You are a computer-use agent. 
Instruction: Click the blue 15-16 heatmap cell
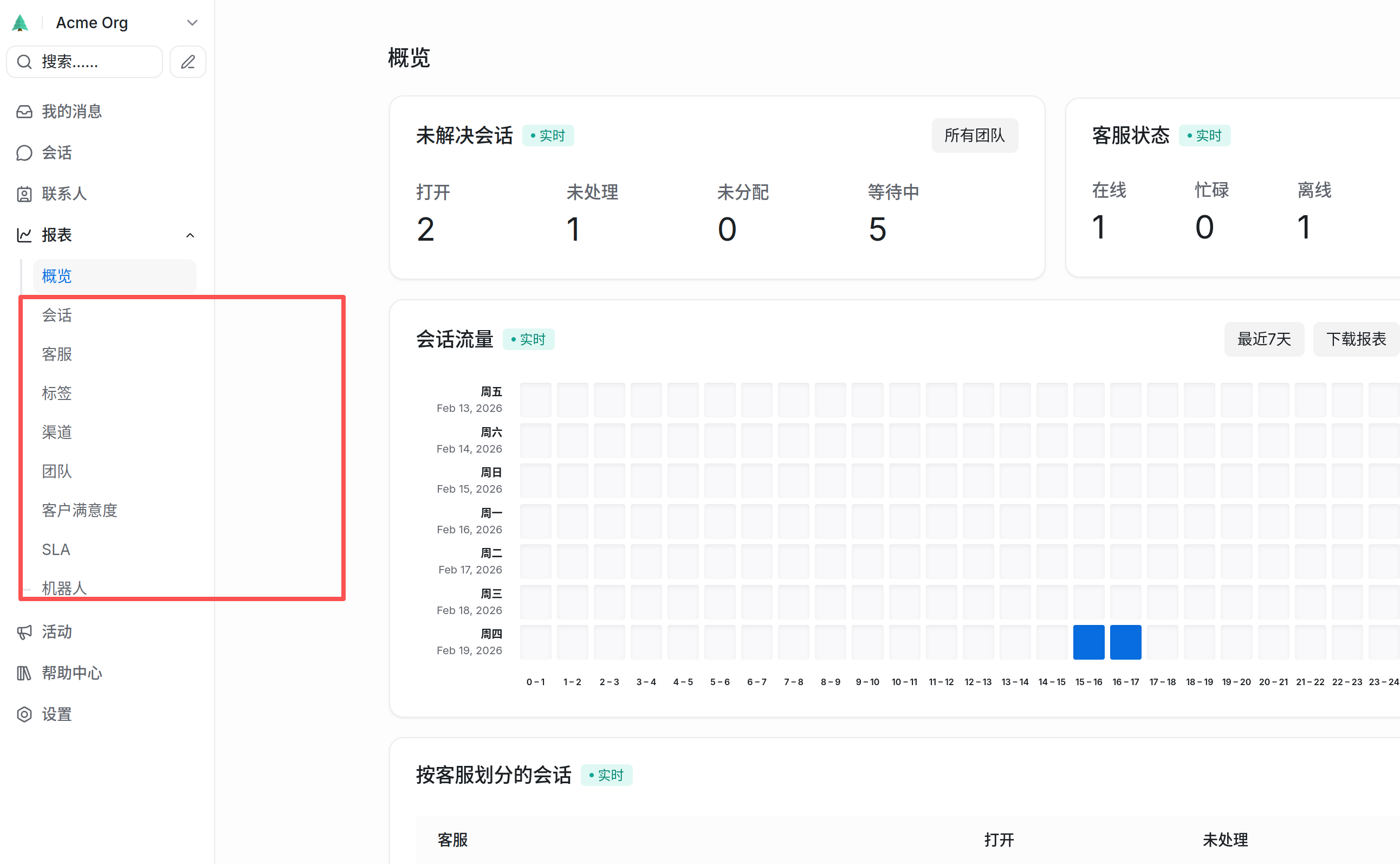tap(1088, 642)
